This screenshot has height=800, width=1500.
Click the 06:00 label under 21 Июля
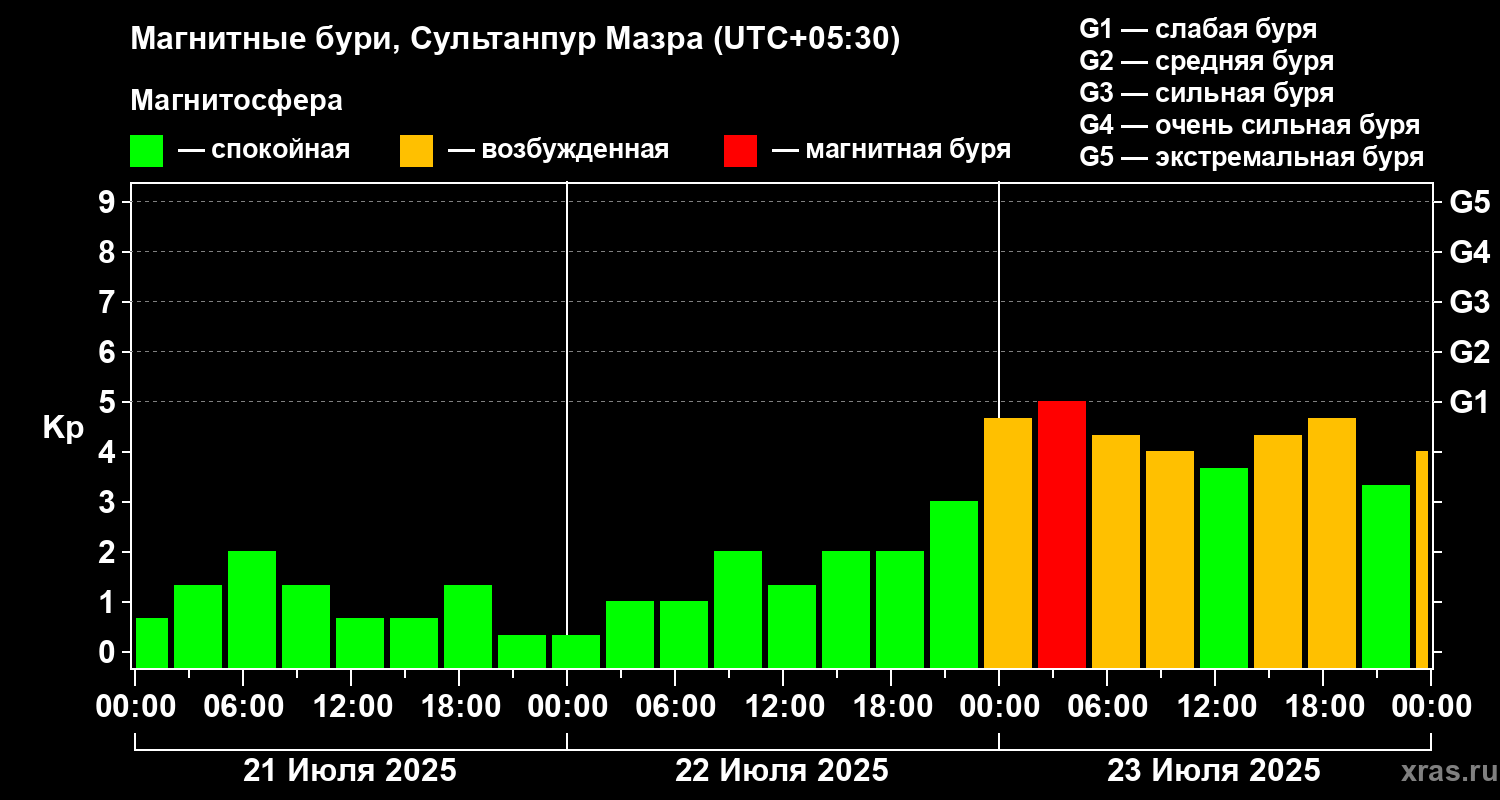(243, 707)
